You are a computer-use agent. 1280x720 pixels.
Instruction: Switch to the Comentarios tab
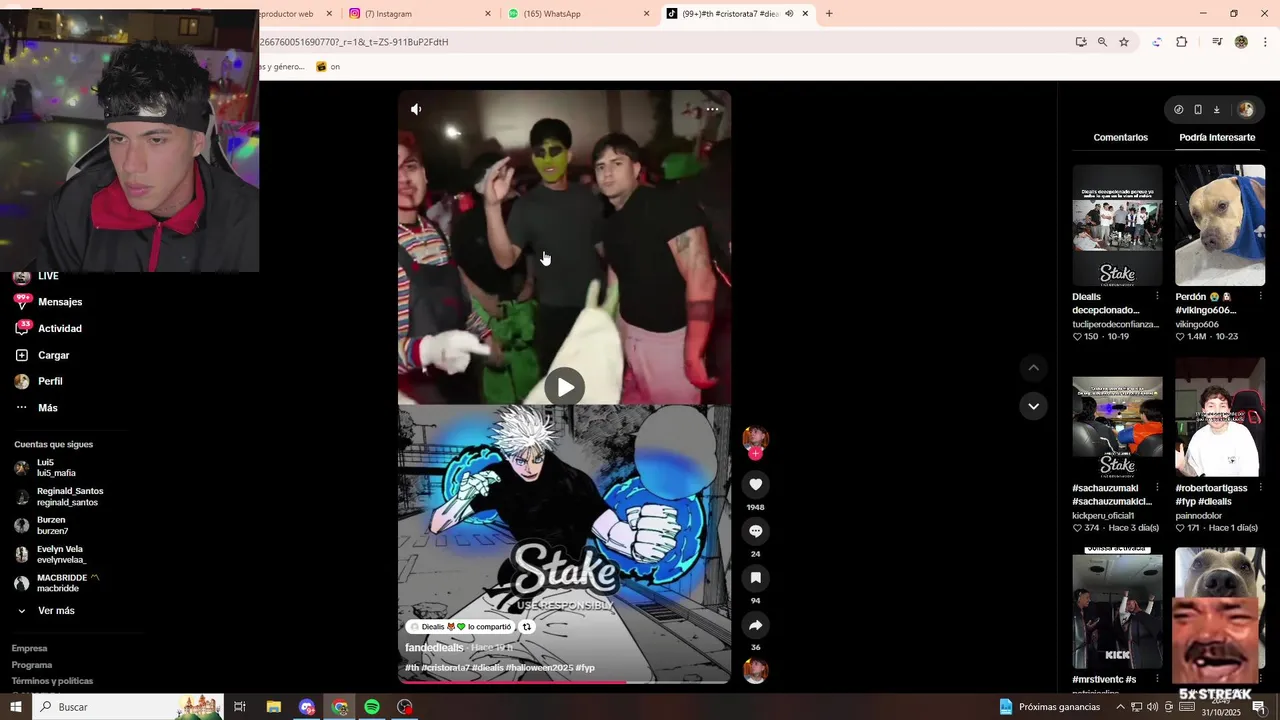pos(1120,137)
